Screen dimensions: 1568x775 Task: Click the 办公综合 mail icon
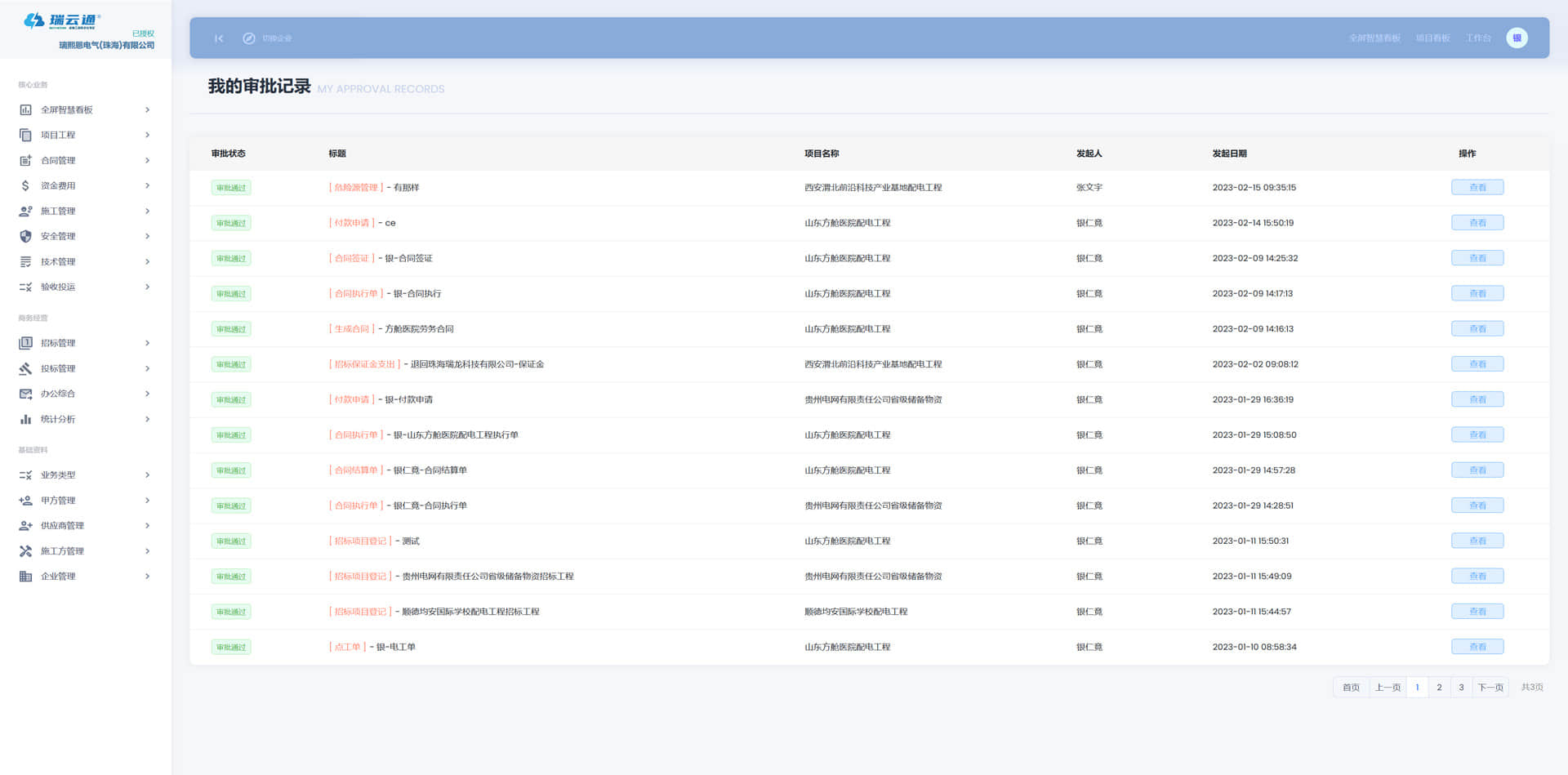pos(25,394)
